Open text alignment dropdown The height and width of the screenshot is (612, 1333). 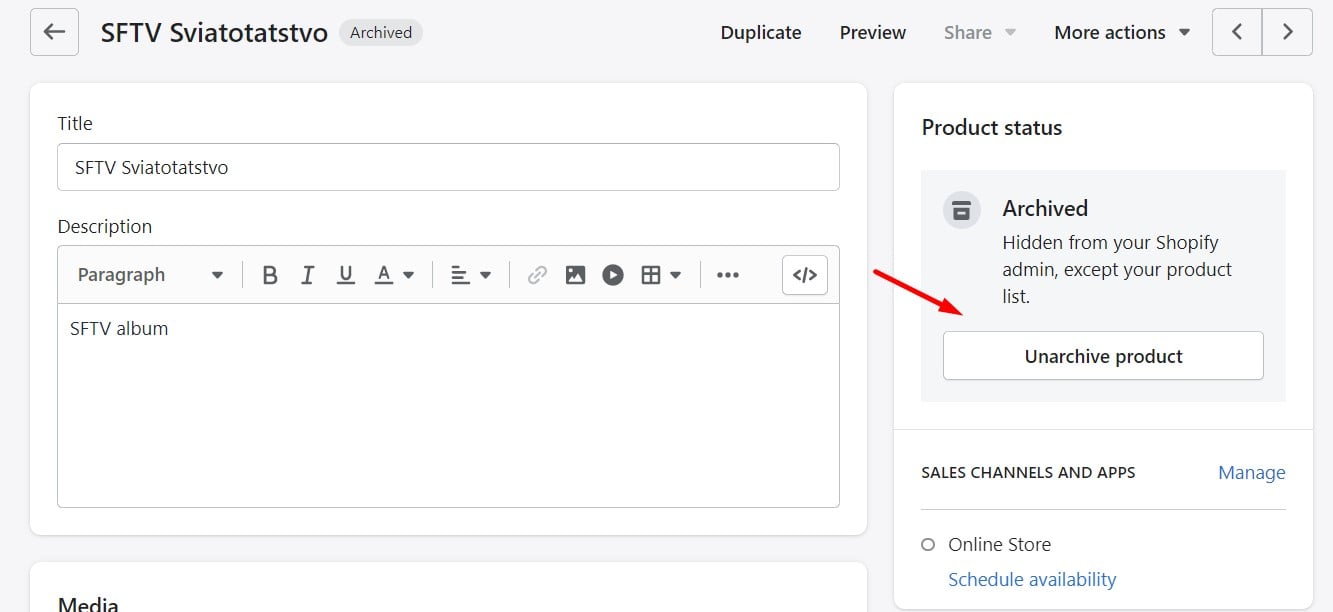(x=471, y=275)
